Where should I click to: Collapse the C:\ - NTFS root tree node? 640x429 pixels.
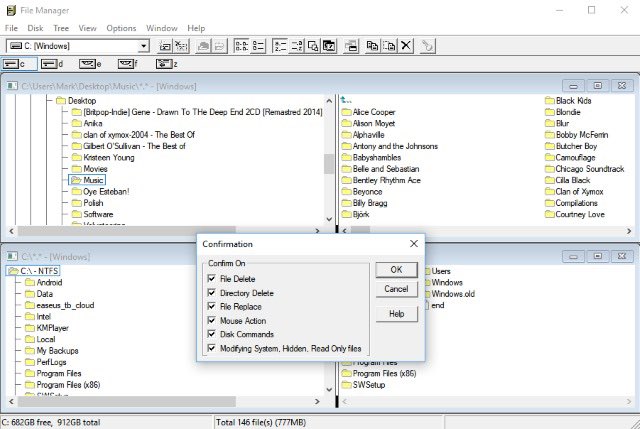pyautogui.click(x=13, y=271)
